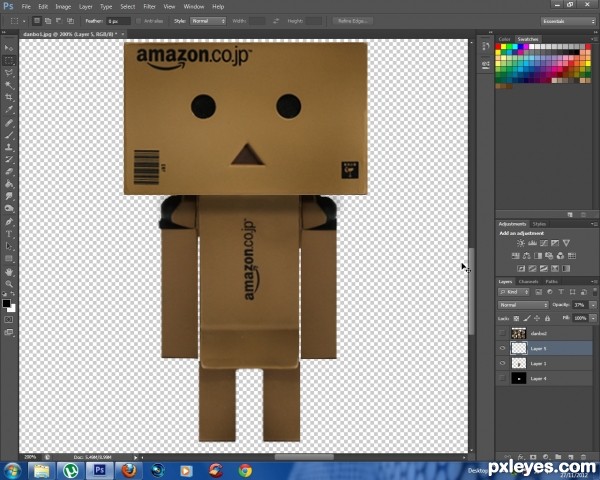Select the Clone Stamp tool

click(9, 147)
